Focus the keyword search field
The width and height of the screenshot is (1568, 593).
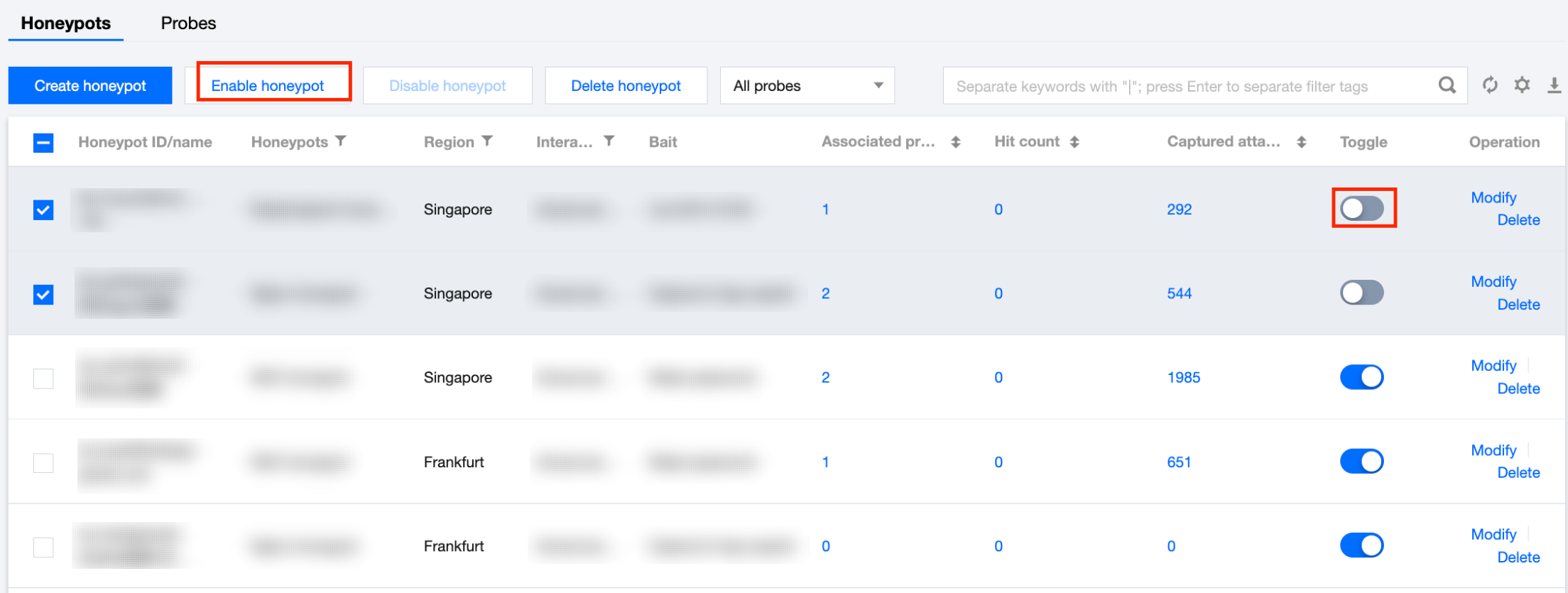point(1186,87)
